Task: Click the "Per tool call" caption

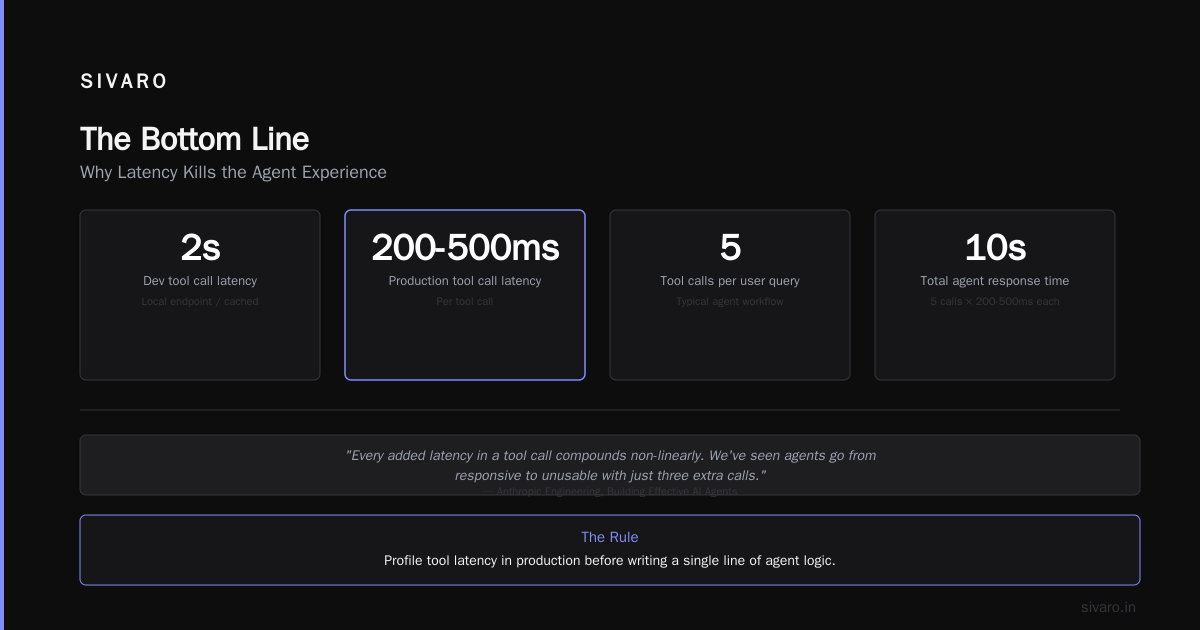Action: coord(465,302)
